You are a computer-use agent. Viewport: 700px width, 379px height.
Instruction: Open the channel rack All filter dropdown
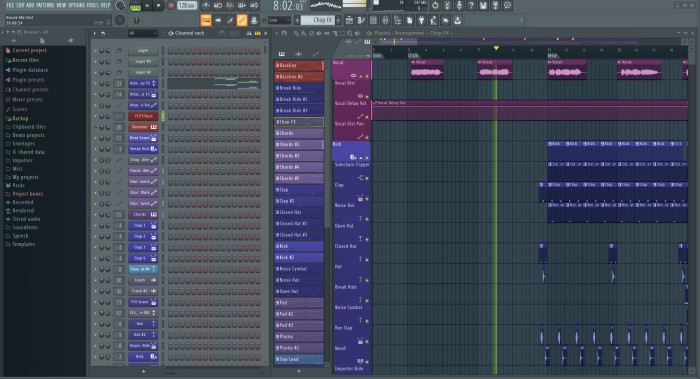coord(142,33)
